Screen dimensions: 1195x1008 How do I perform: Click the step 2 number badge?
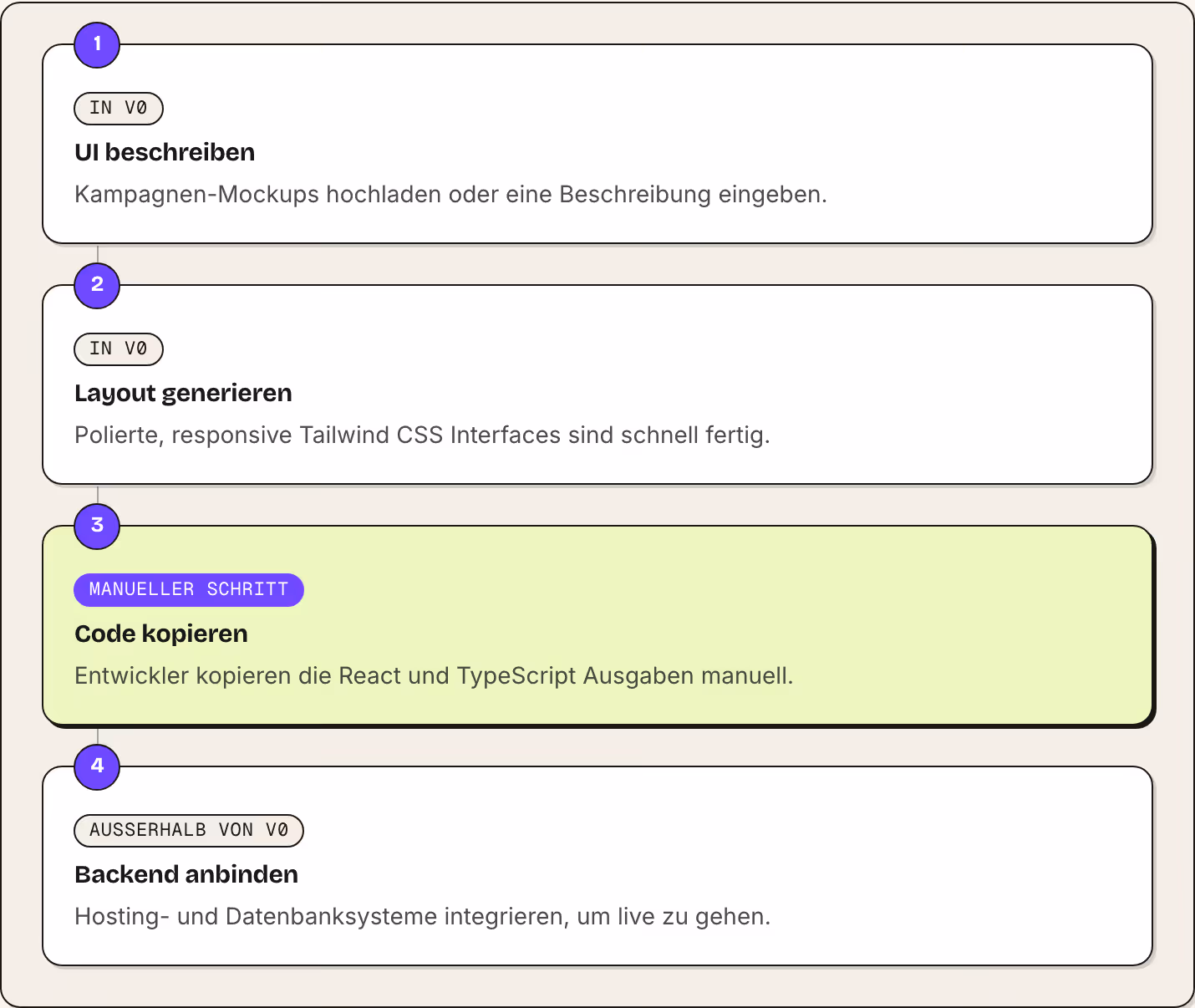97,285
